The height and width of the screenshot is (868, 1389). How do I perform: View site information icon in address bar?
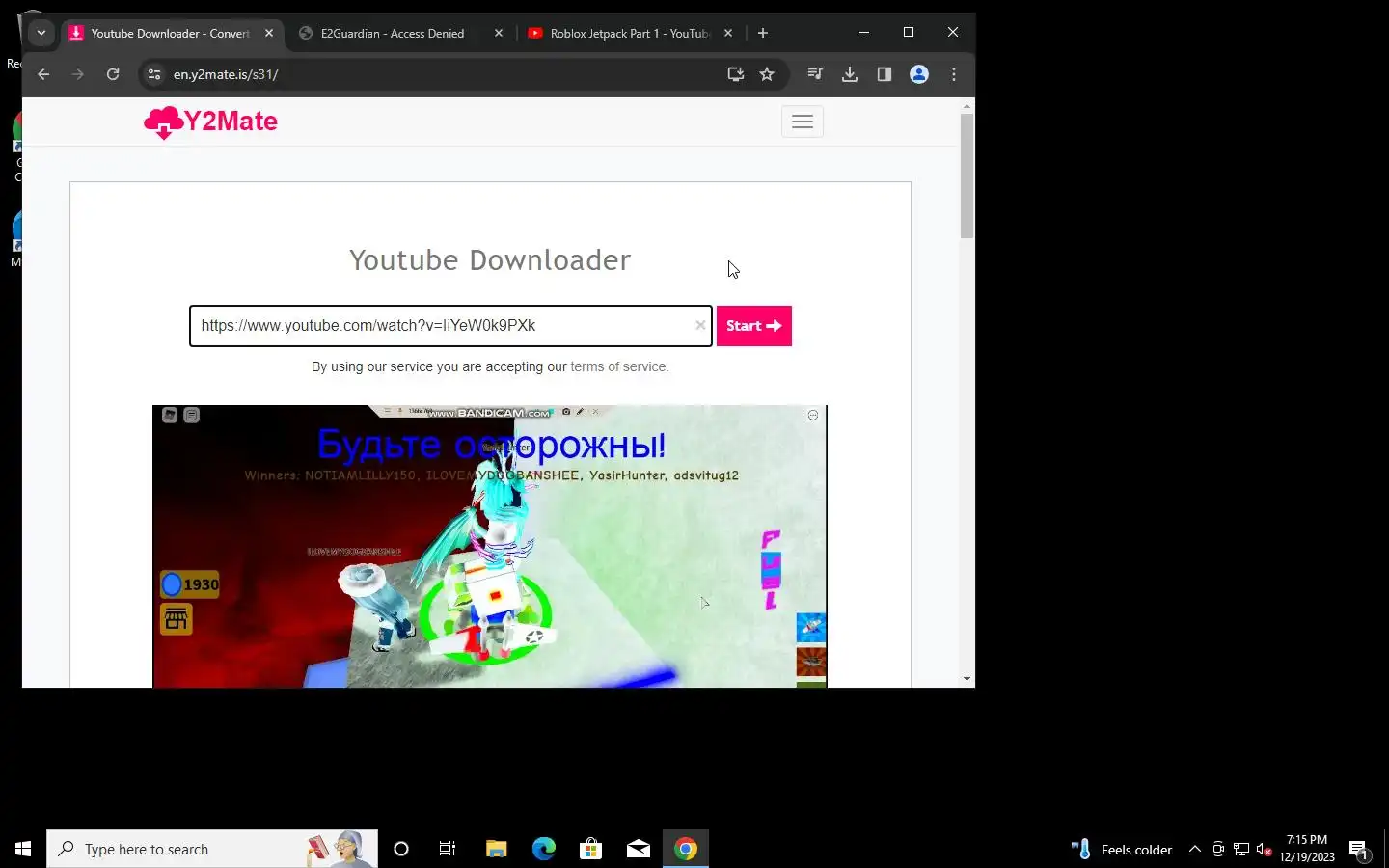(x=154, y=74)
